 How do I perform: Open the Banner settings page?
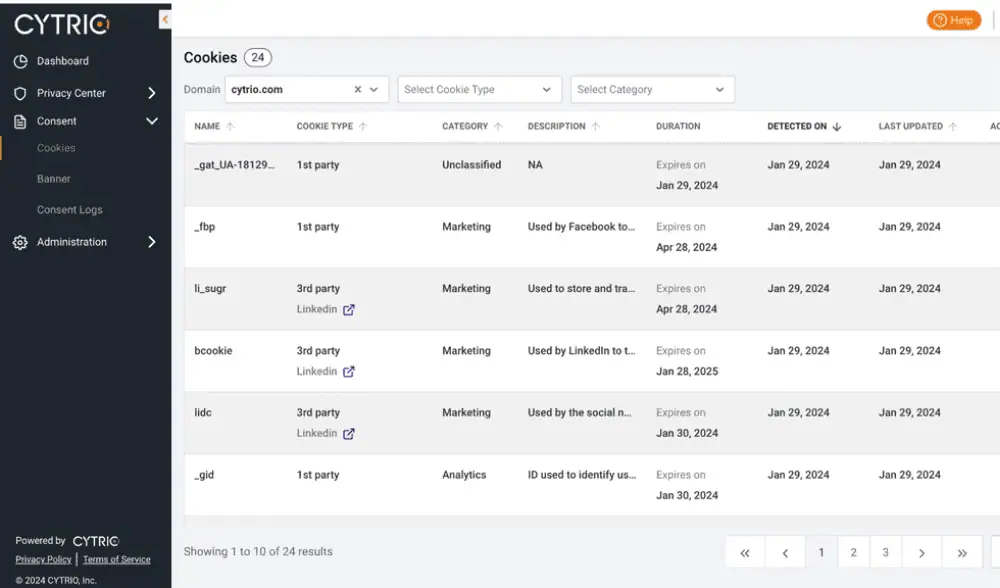coord(54,179)
